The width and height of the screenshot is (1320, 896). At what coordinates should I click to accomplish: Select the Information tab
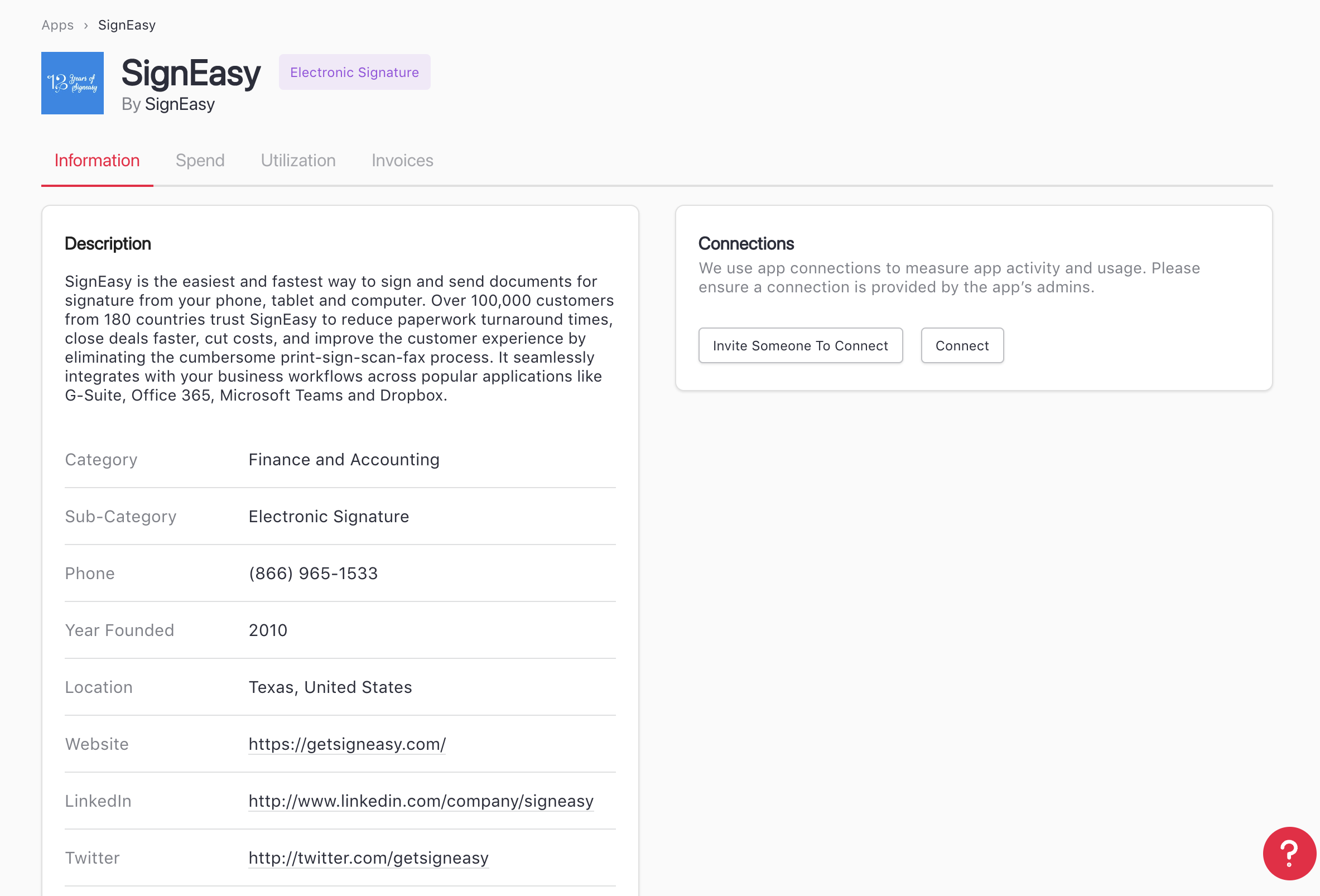coord(97,160)
